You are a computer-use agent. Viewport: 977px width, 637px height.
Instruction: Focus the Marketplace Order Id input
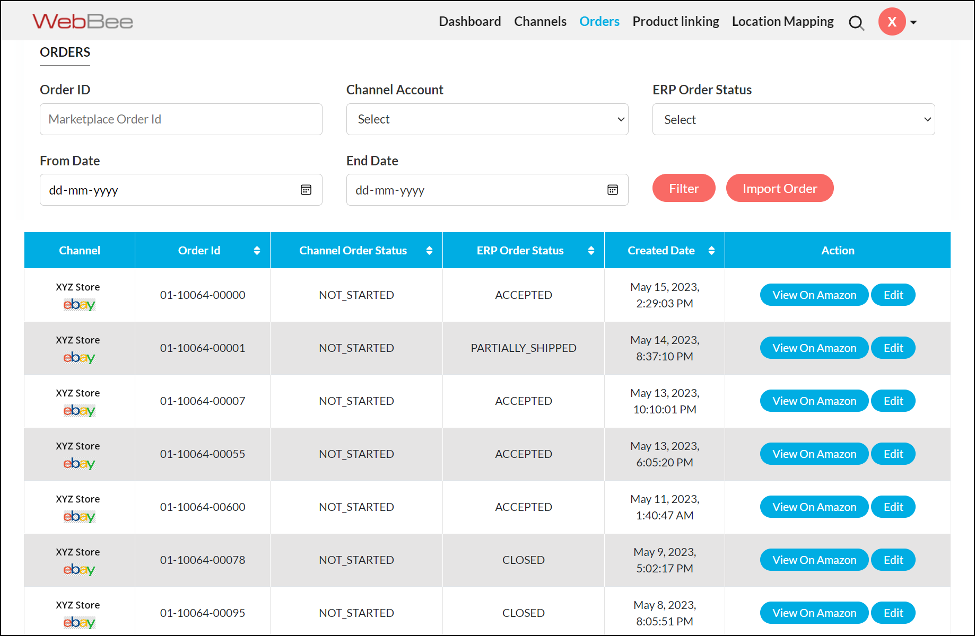click(181, 119)
